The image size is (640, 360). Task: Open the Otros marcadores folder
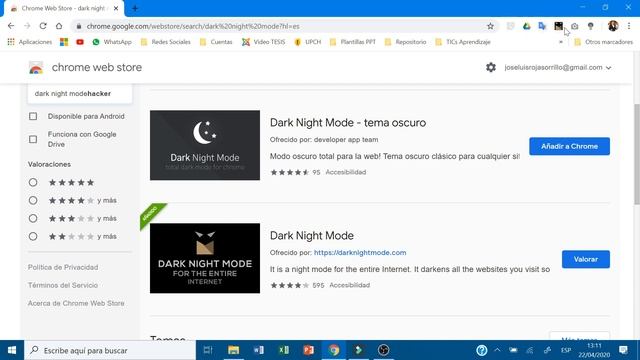pos(603,42)
